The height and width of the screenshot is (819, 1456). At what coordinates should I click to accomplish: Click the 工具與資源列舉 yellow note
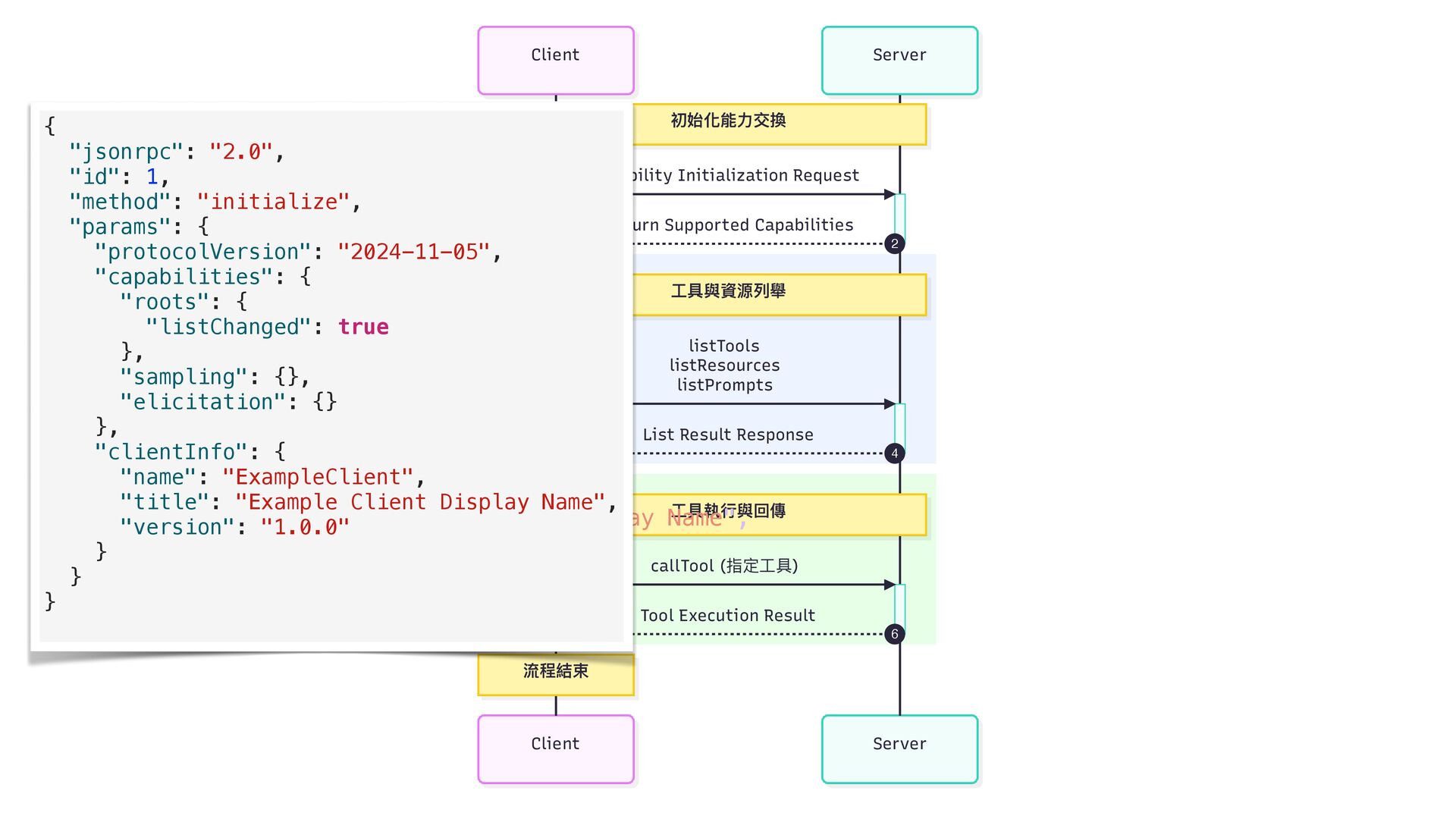tap(780, 295)
